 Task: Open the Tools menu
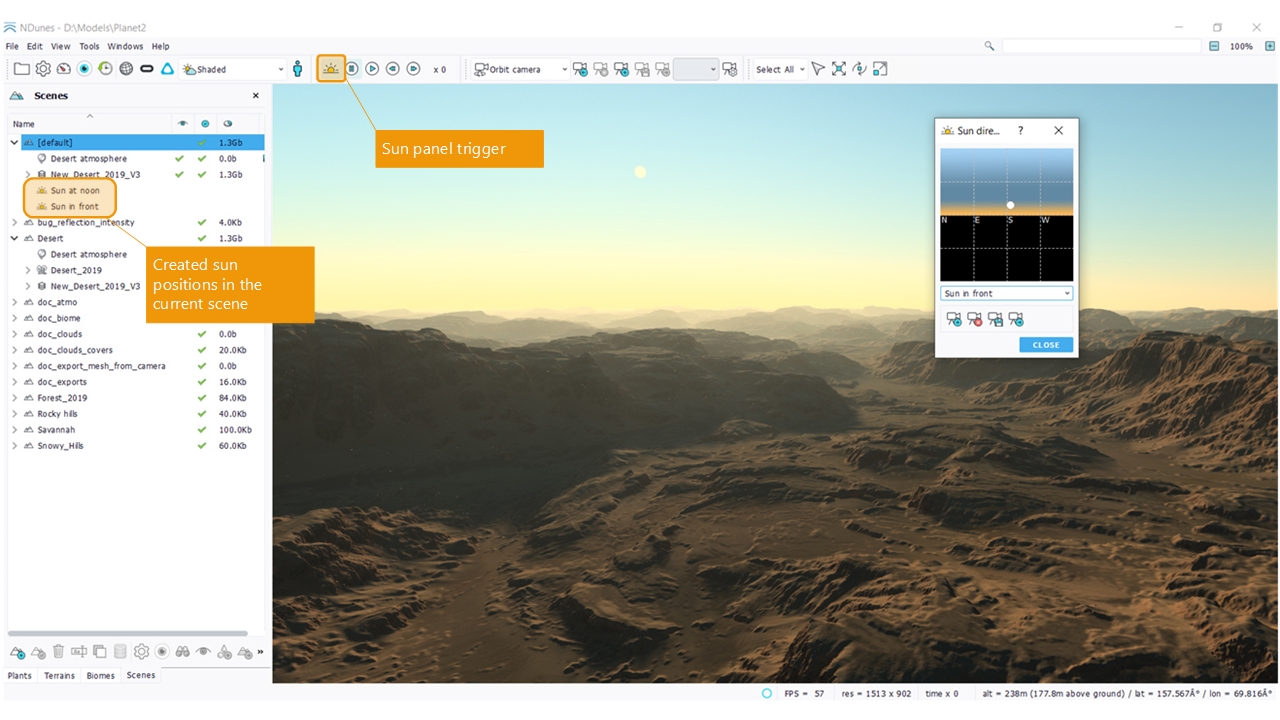point(89,46)
